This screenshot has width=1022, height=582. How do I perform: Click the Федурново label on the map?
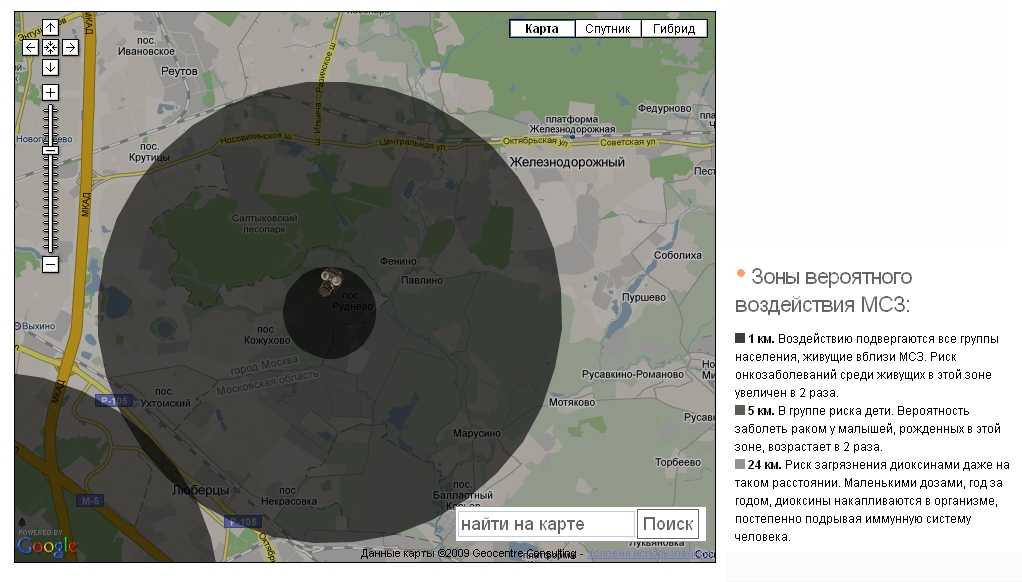click(664, 108)
